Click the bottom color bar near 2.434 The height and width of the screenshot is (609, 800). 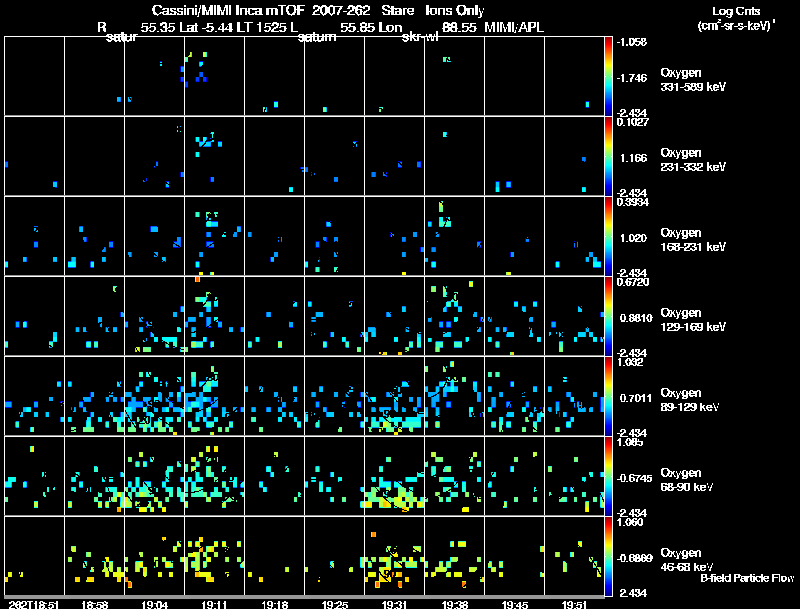click(x=608, y=556)
